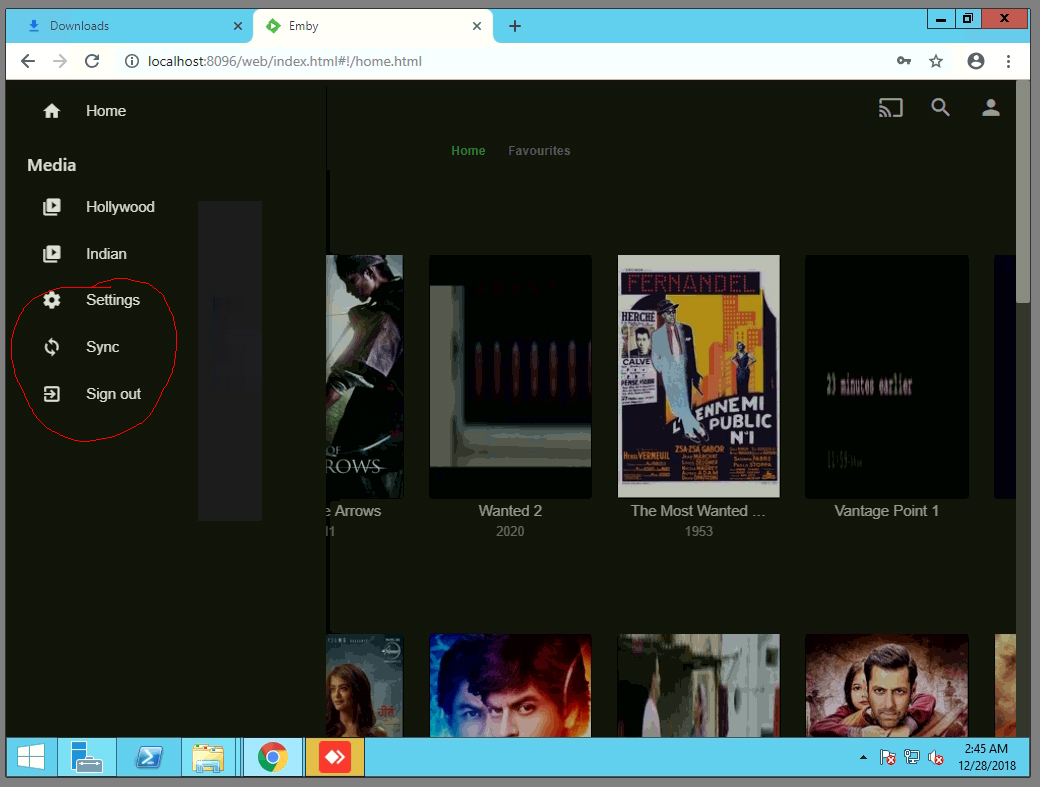Click the browser forward arrow
1040x787 pixels.
(x=60, y=61)
